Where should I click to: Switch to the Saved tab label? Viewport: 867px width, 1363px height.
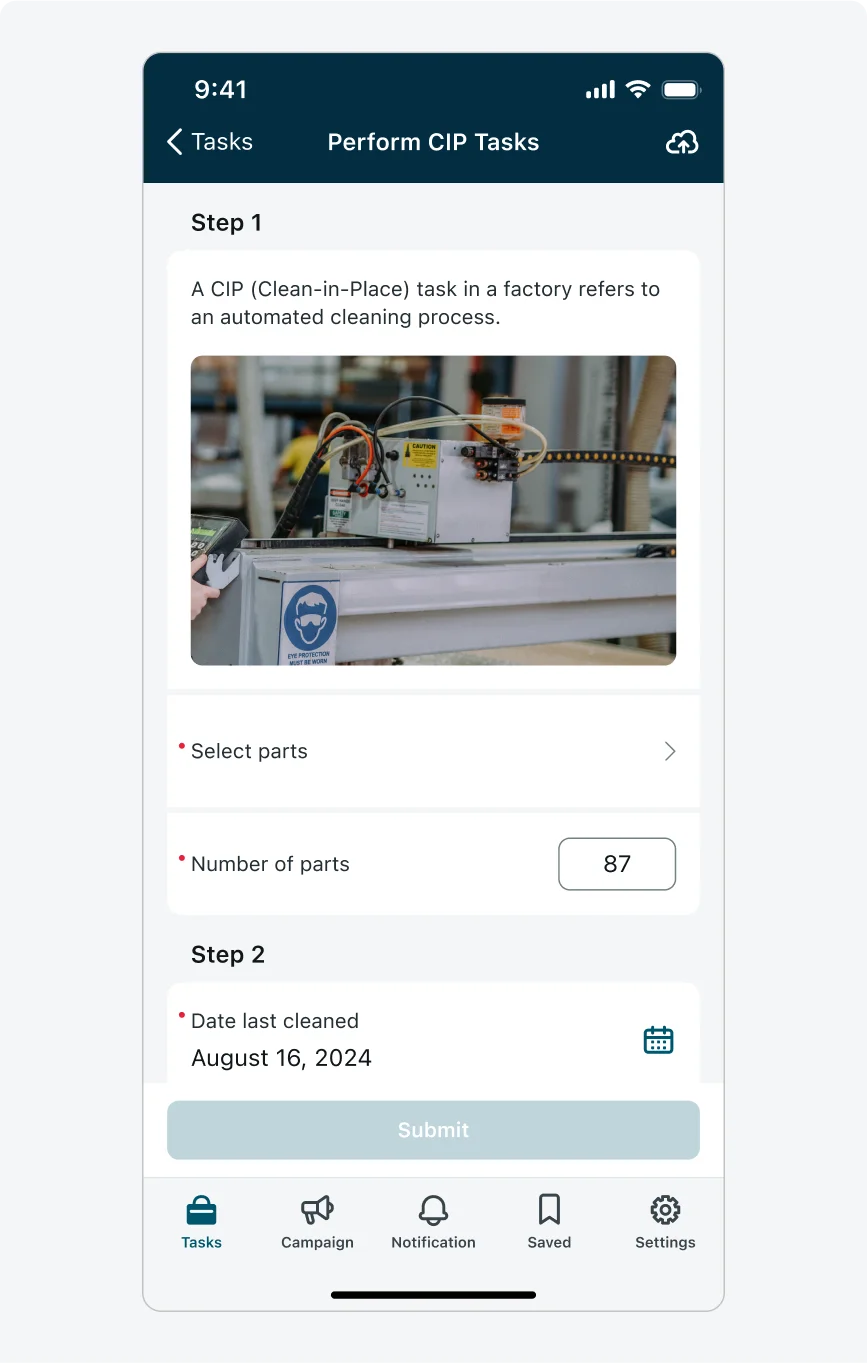pos(549,1242)
